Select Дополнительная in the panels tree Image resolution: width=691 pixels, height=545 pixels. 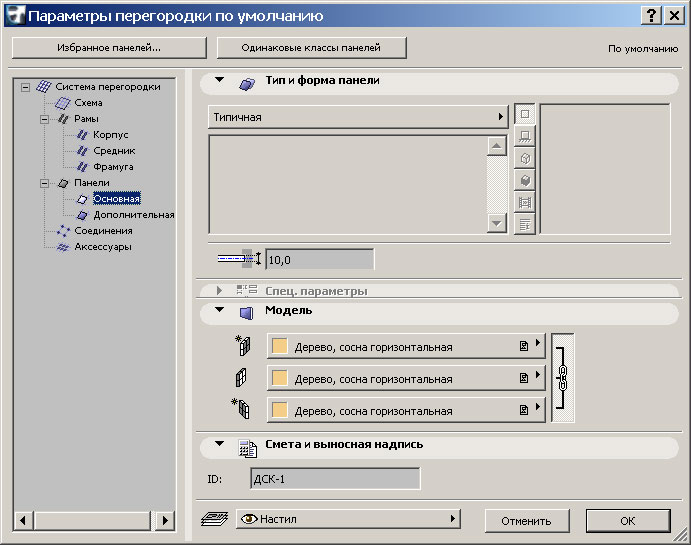[x=133, y=215]
